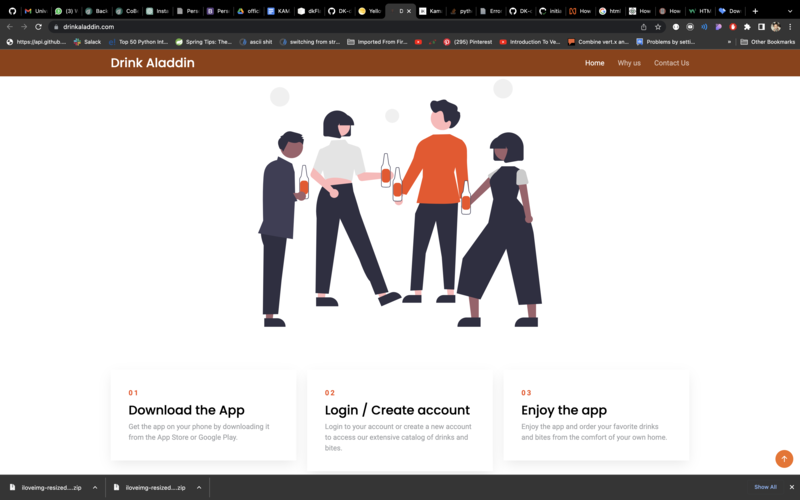
Task: Toggle the browser side panel icon
Action: (x=761, y=27)
